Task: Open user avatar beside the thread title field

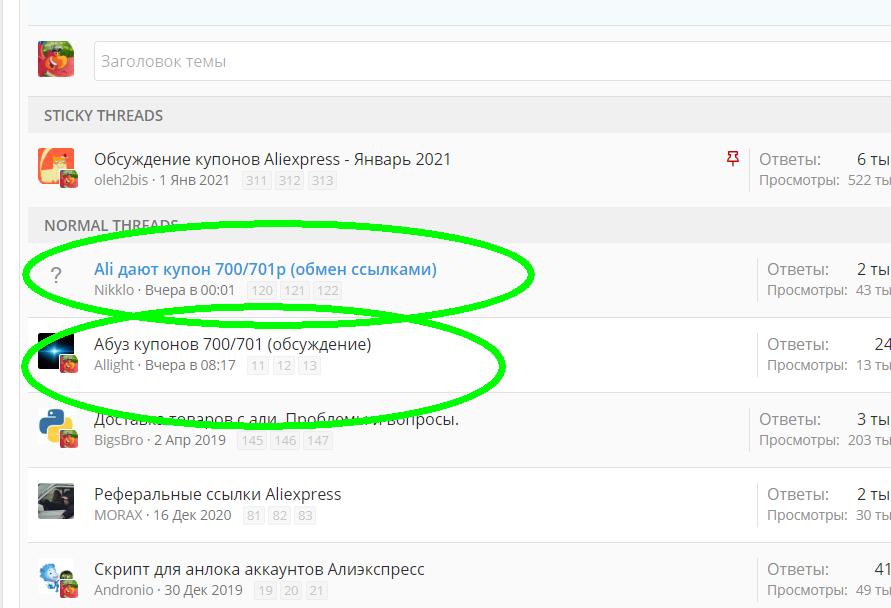Action: [x=56, y=59]
